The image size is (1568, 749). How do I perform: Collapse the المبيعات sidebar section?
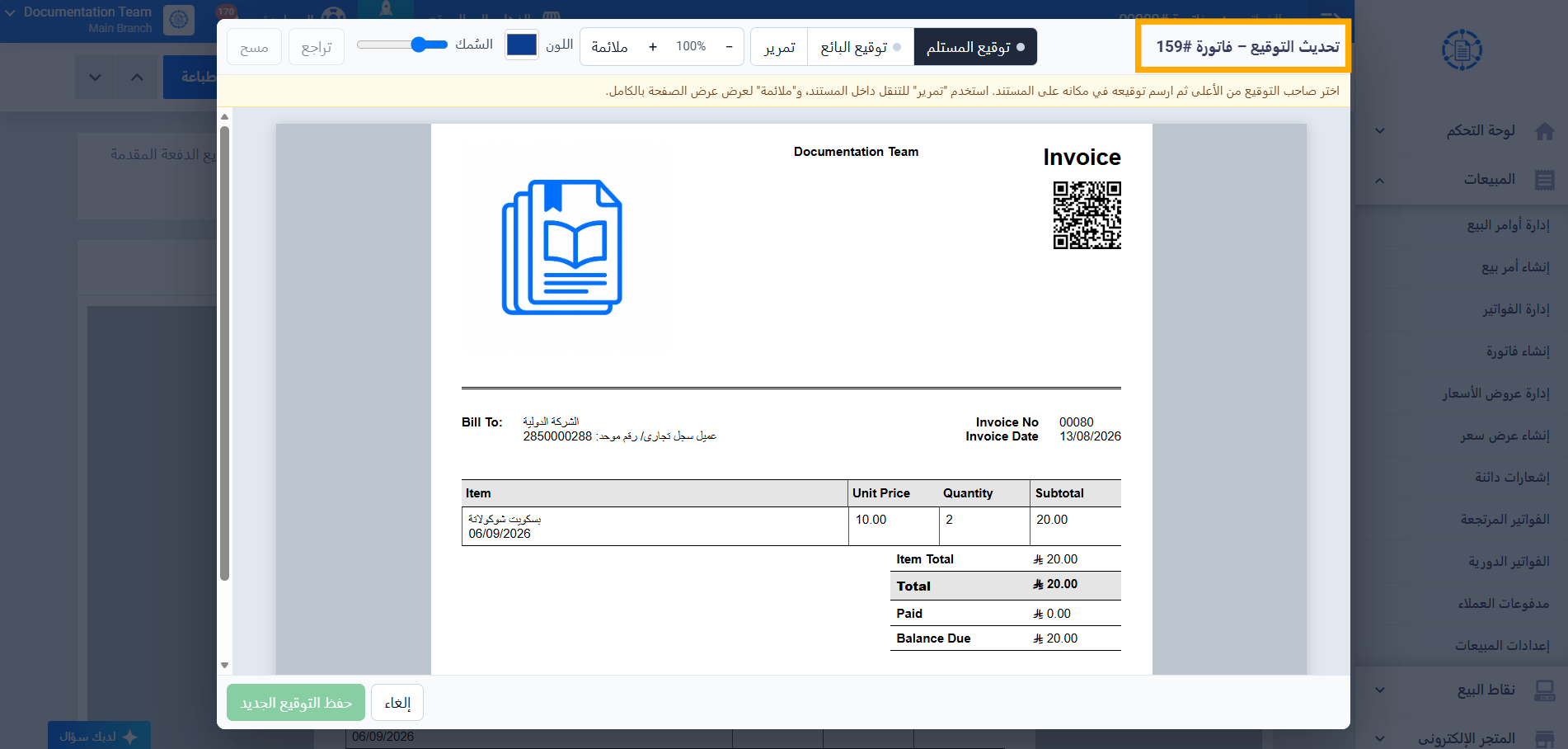click(1380, 180)
